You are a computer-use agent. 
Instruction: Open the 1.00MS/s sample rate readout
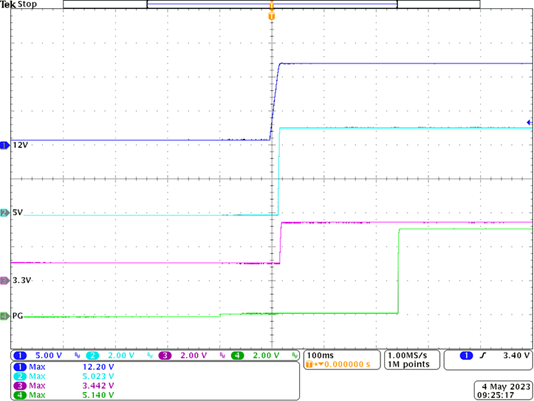412,360
